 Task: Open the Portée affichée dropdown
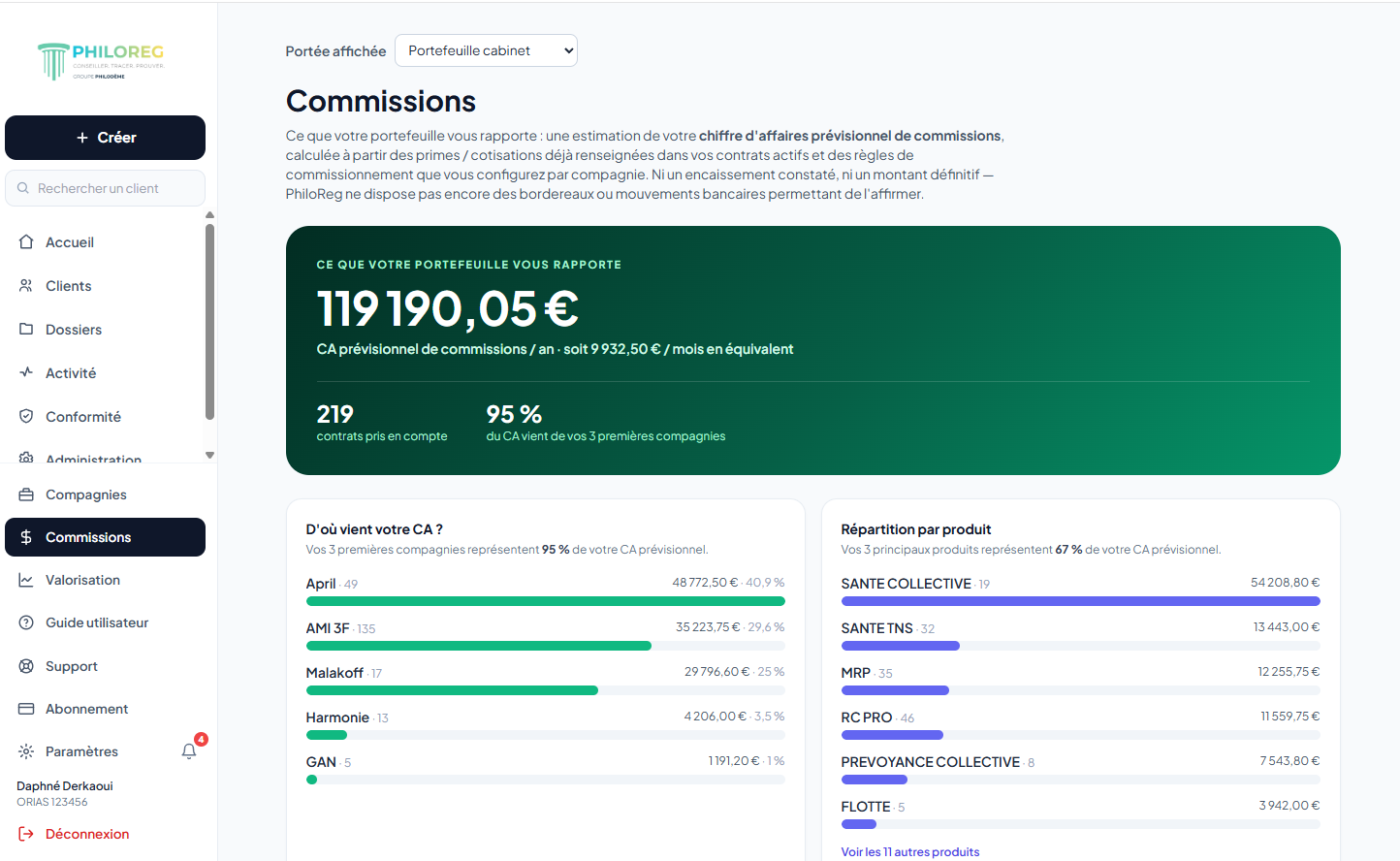486,50
